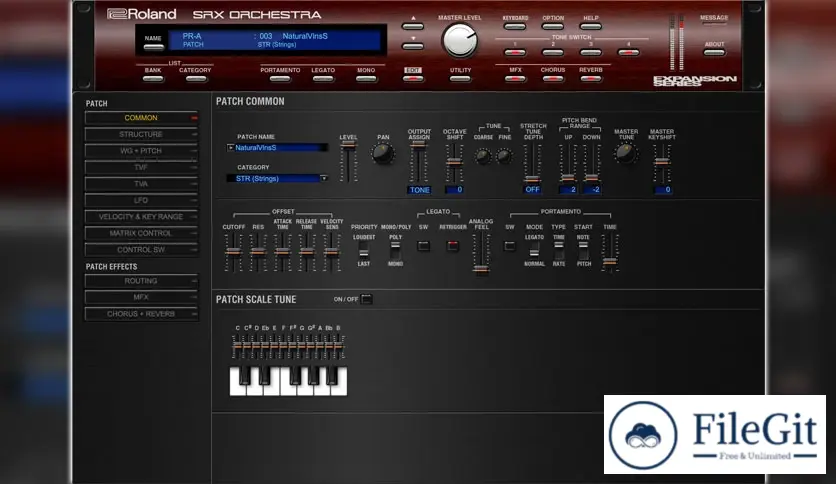The image size is (836, 484).
Task: Turn the MASTER TUNE knob
Action: (625, 154)
